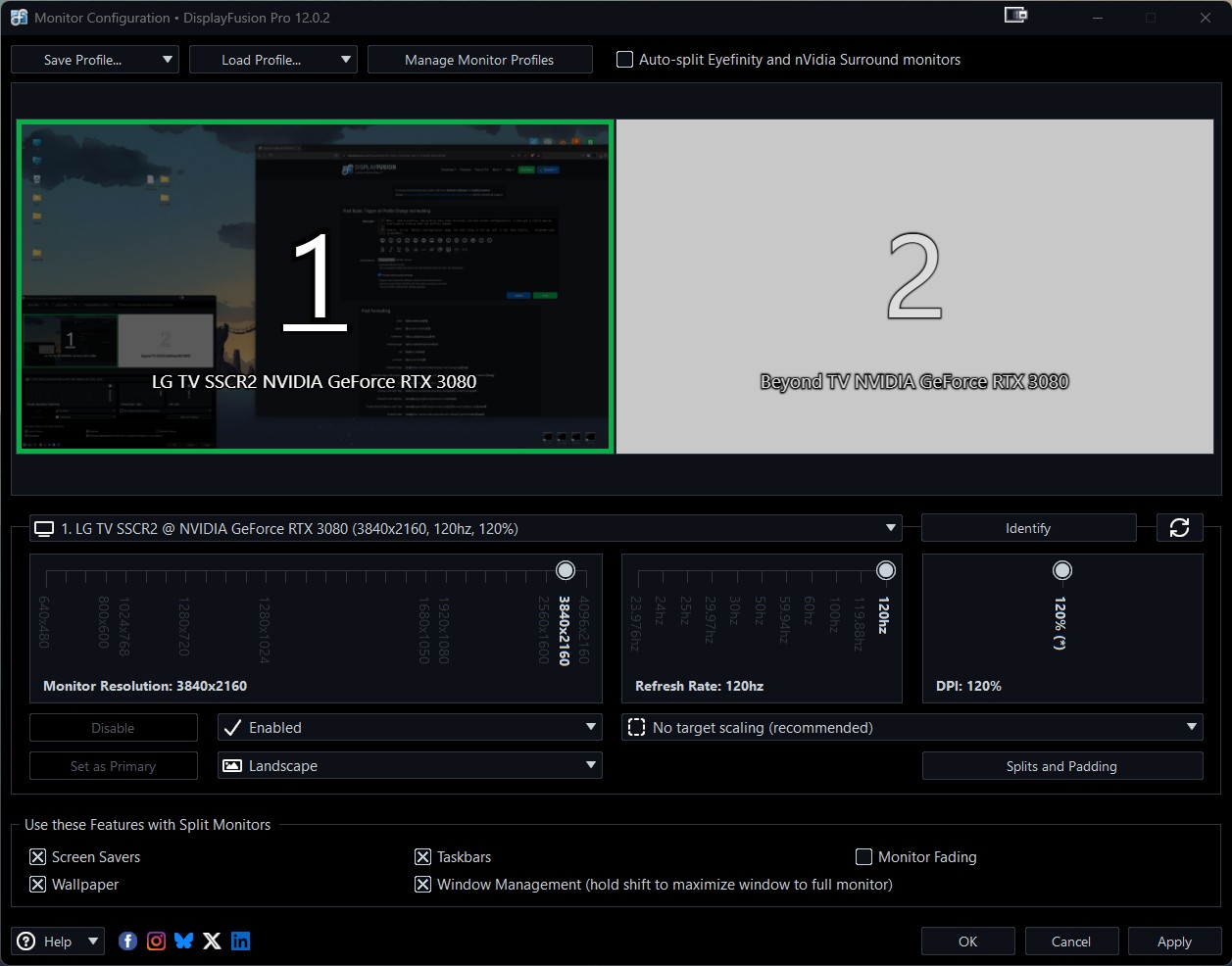Select monitor 2 Beyond TV preview
The height and width of the screenshot is (966, 1232).
pos(914,286)
